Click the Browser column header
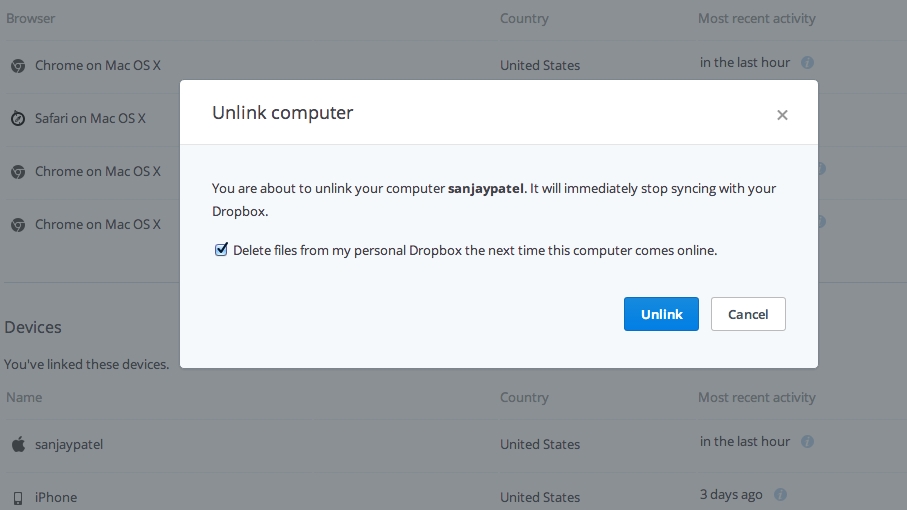Viewport: 907px width, 510px height. pos(31,18)
